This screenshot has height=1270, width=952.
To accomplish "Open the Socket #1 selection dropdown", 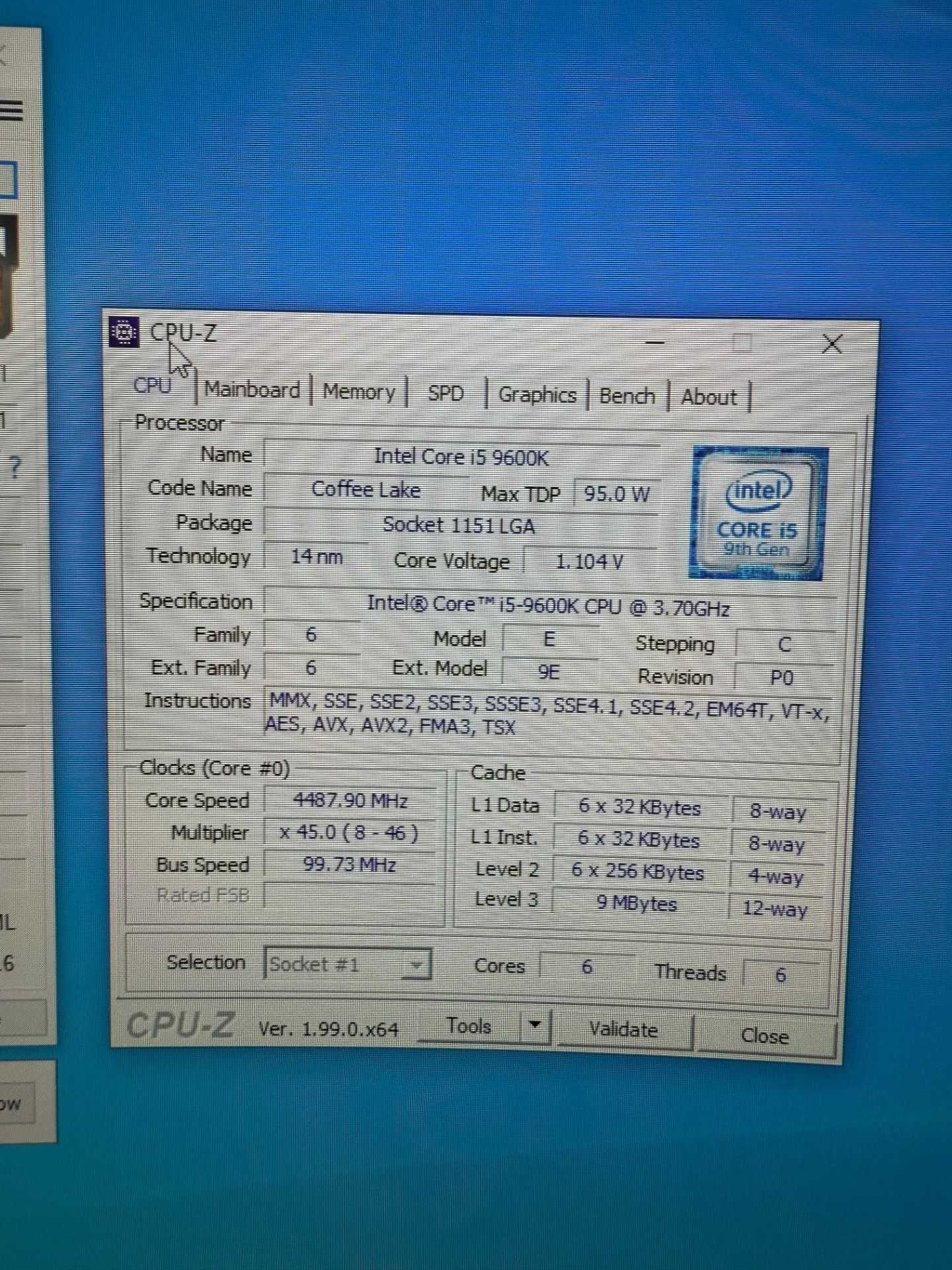I will point(347,964).
